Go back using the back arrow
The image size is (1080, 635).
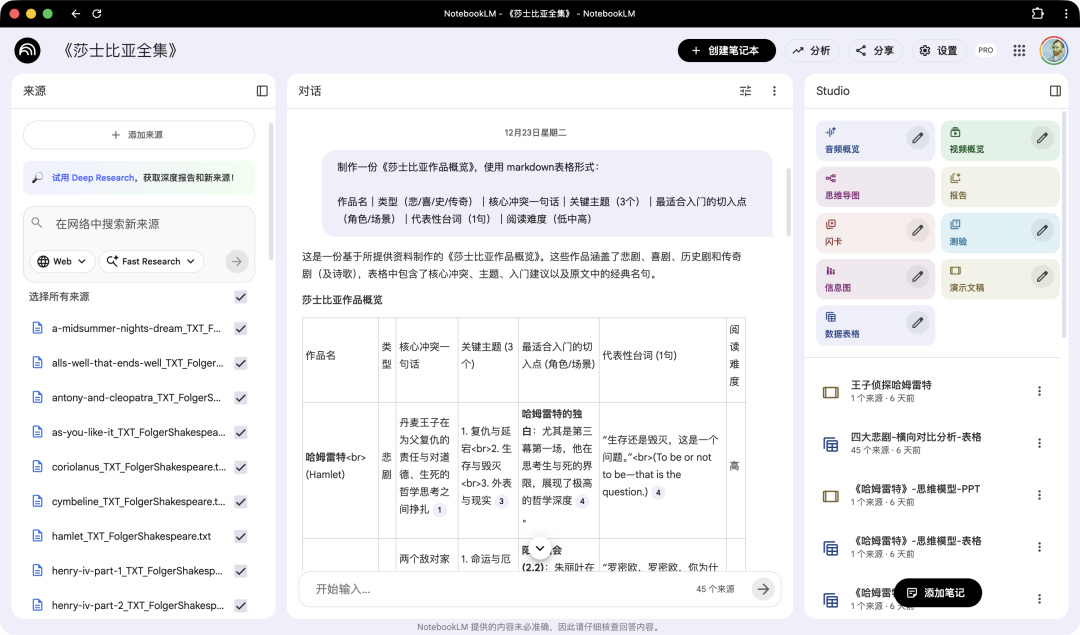pyautogui.click(x=76, y=14)
